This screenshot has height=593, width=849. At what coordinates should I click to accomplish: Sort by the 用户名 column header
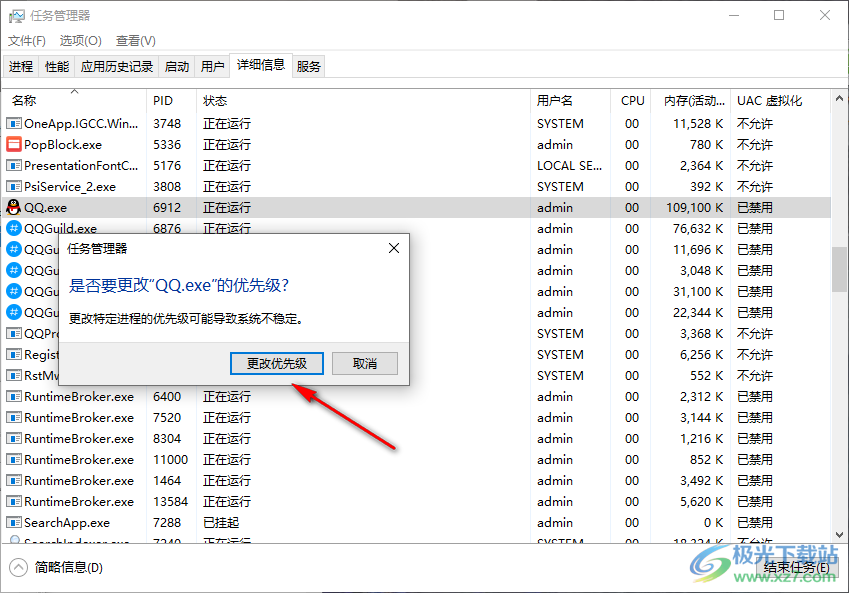point(571,101)
